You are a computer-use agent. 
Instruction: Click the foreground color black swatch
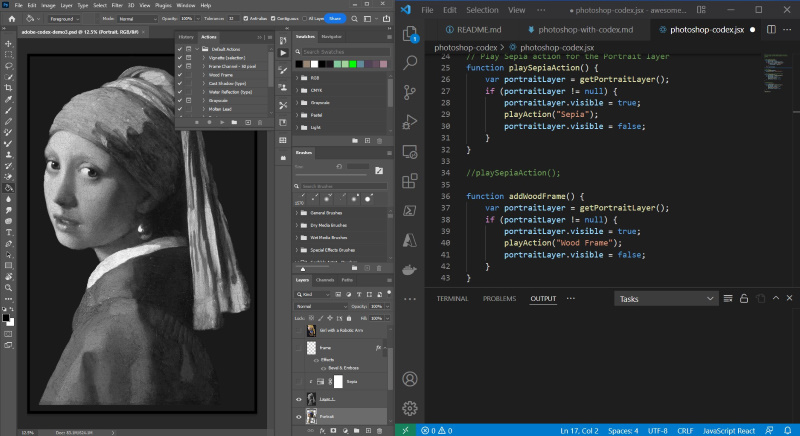coord(6,318)
